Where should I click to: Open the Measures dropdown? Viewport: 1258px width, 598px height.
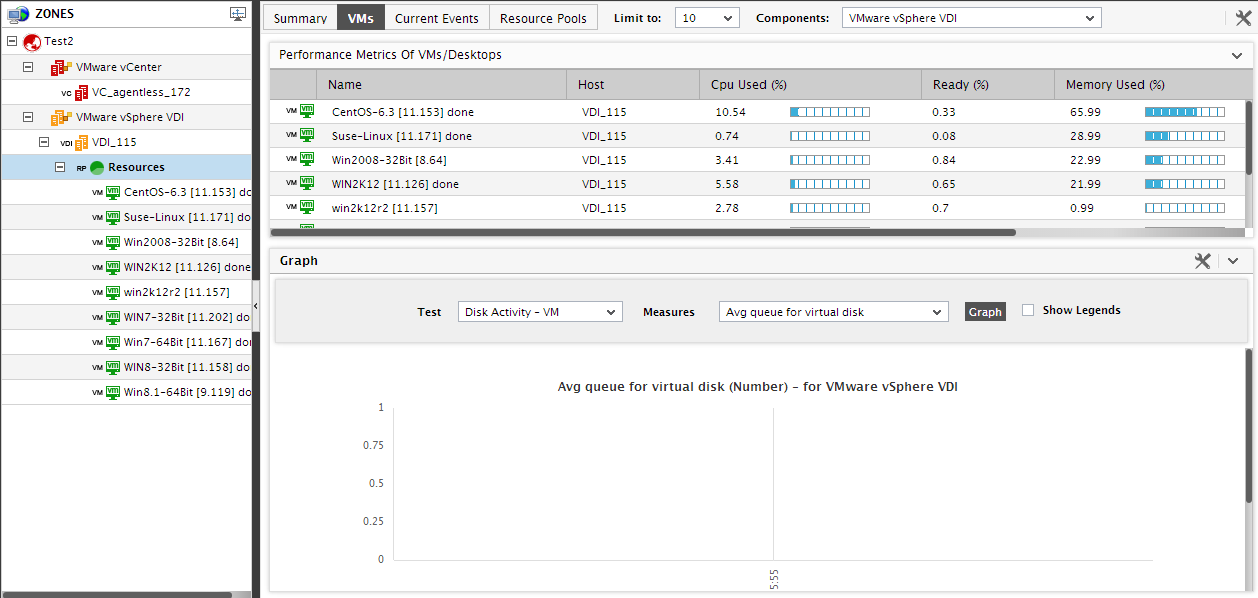[x=833, y=312]
